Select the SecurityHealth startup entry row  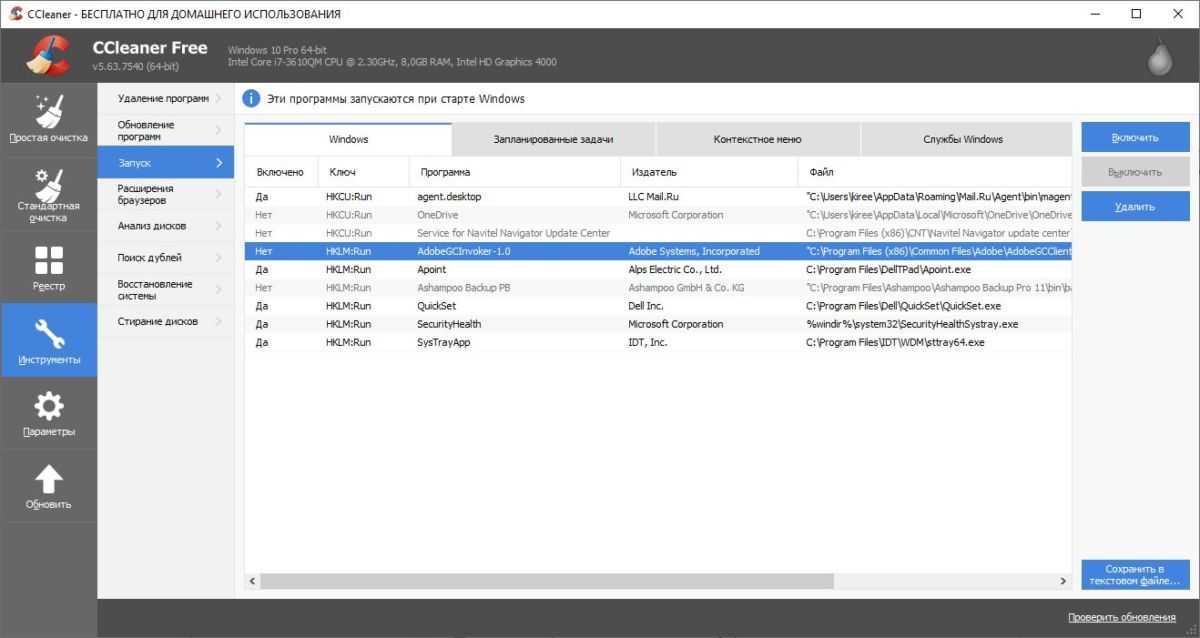click(449, 324)
